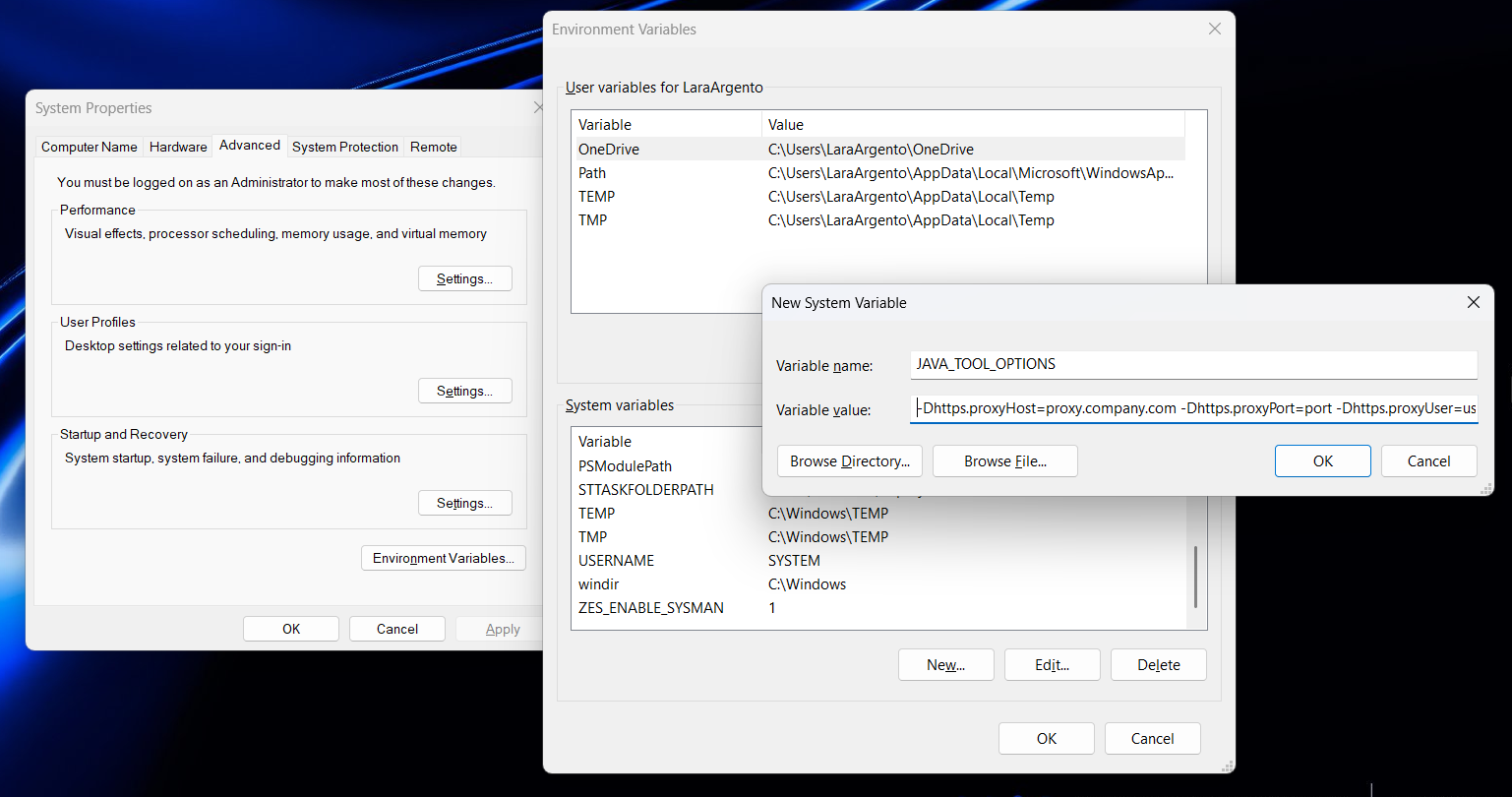Open System Protection tab in System Properties

345,147
